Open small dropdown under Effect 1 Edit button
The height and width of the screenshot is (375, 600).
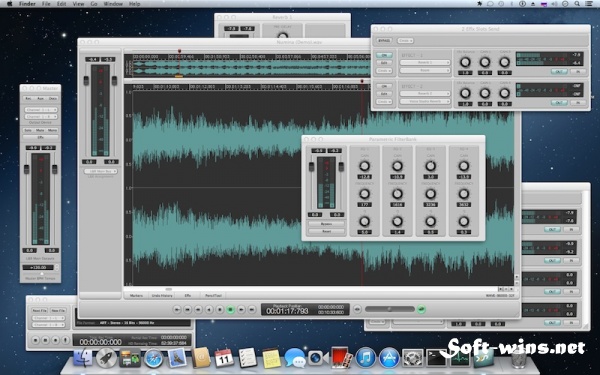(384, 70)
